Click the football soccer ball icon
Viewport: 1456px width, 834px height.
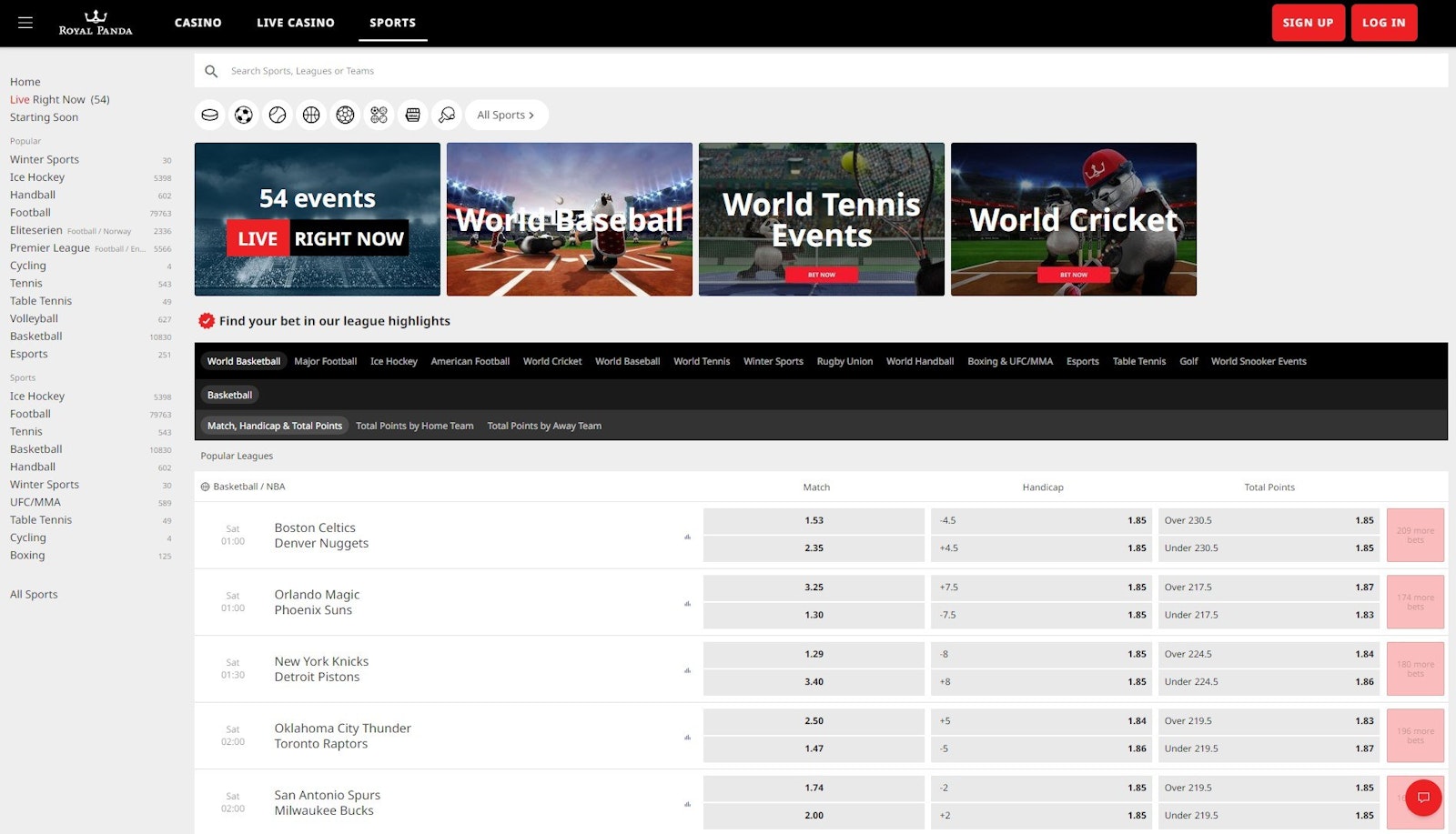click(x=244, y=115)
